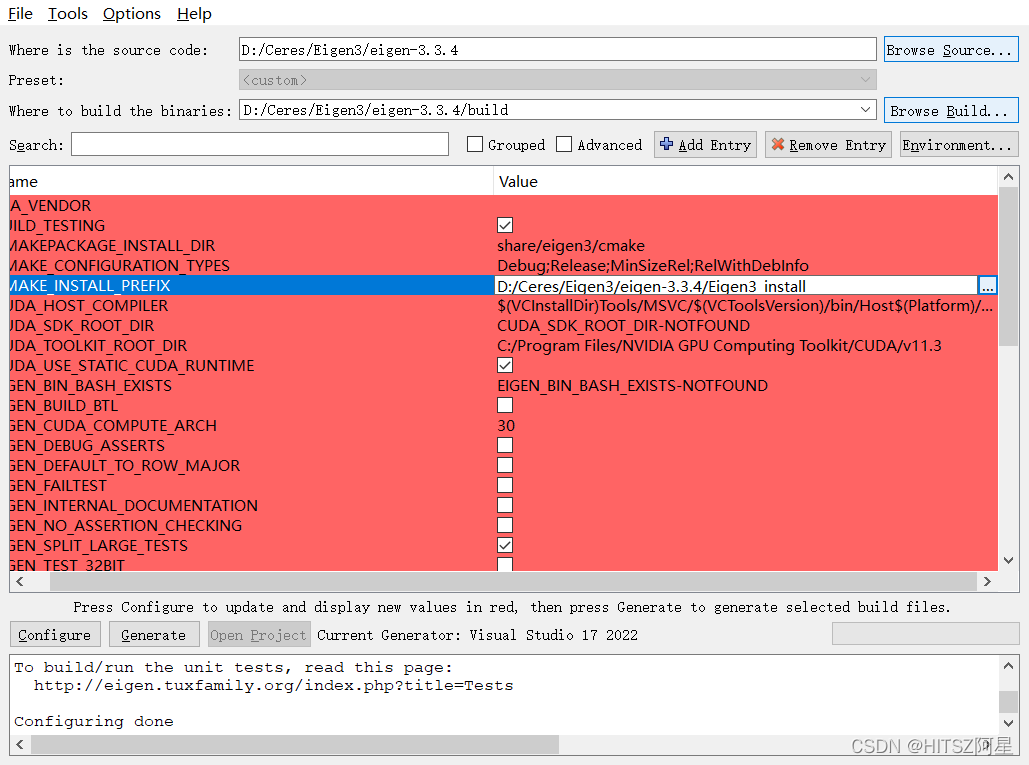The width and height of the screenshot is (1029, 765).
Task: Click the CUDA_SDK_ROOT_DIR-NOTFOUND value
Action: (x=623, y=326)
